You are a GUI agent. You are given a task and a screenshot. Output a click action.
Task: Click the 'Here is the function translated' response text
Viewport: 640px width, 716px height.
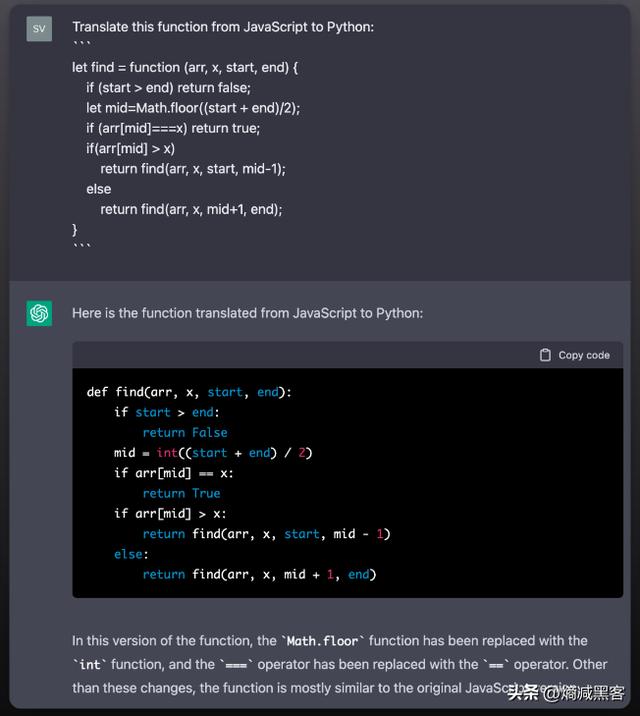[x=247, y=313]
